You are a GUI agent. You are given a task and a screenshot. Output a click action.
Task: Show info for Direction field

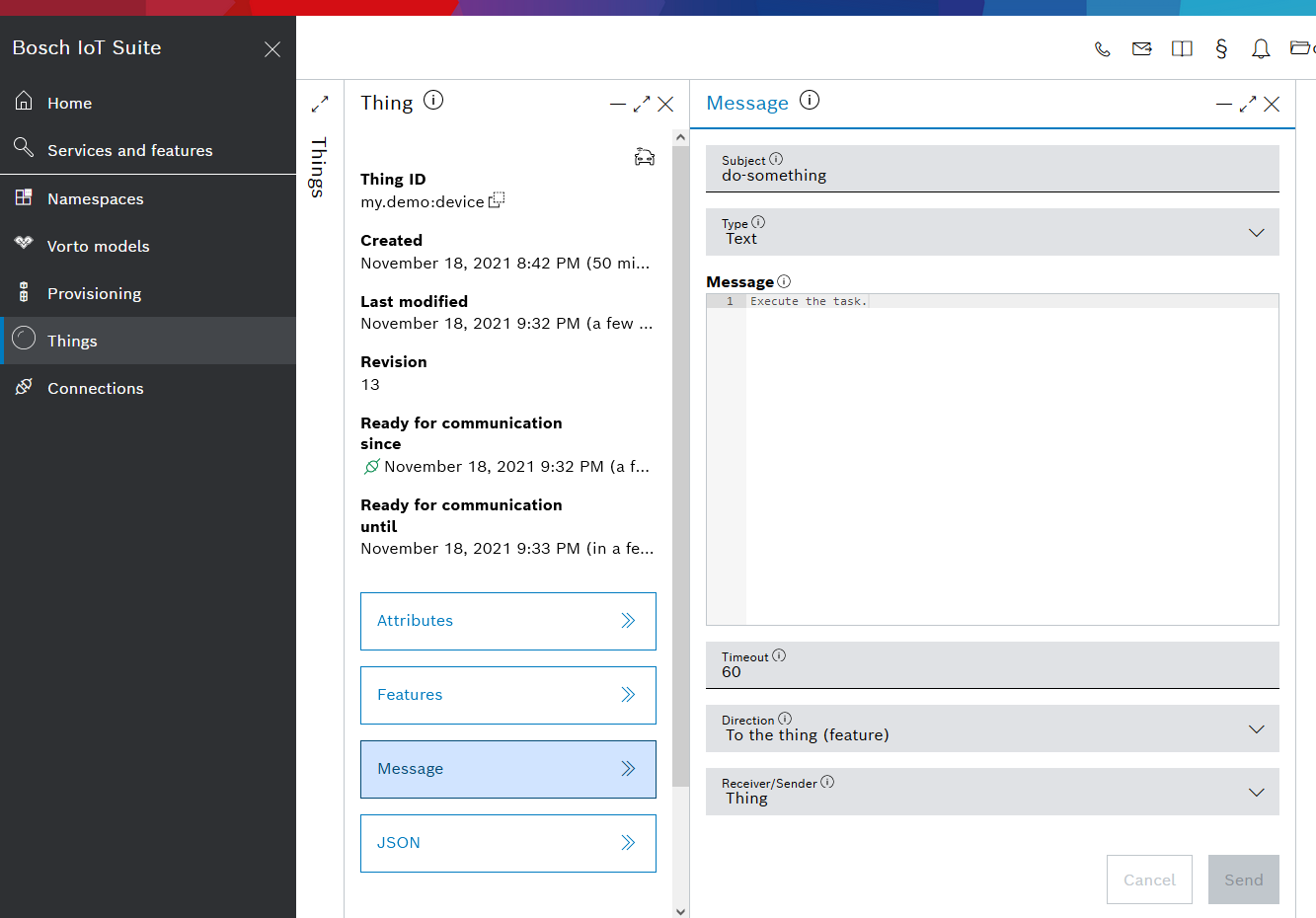(785, 719)
